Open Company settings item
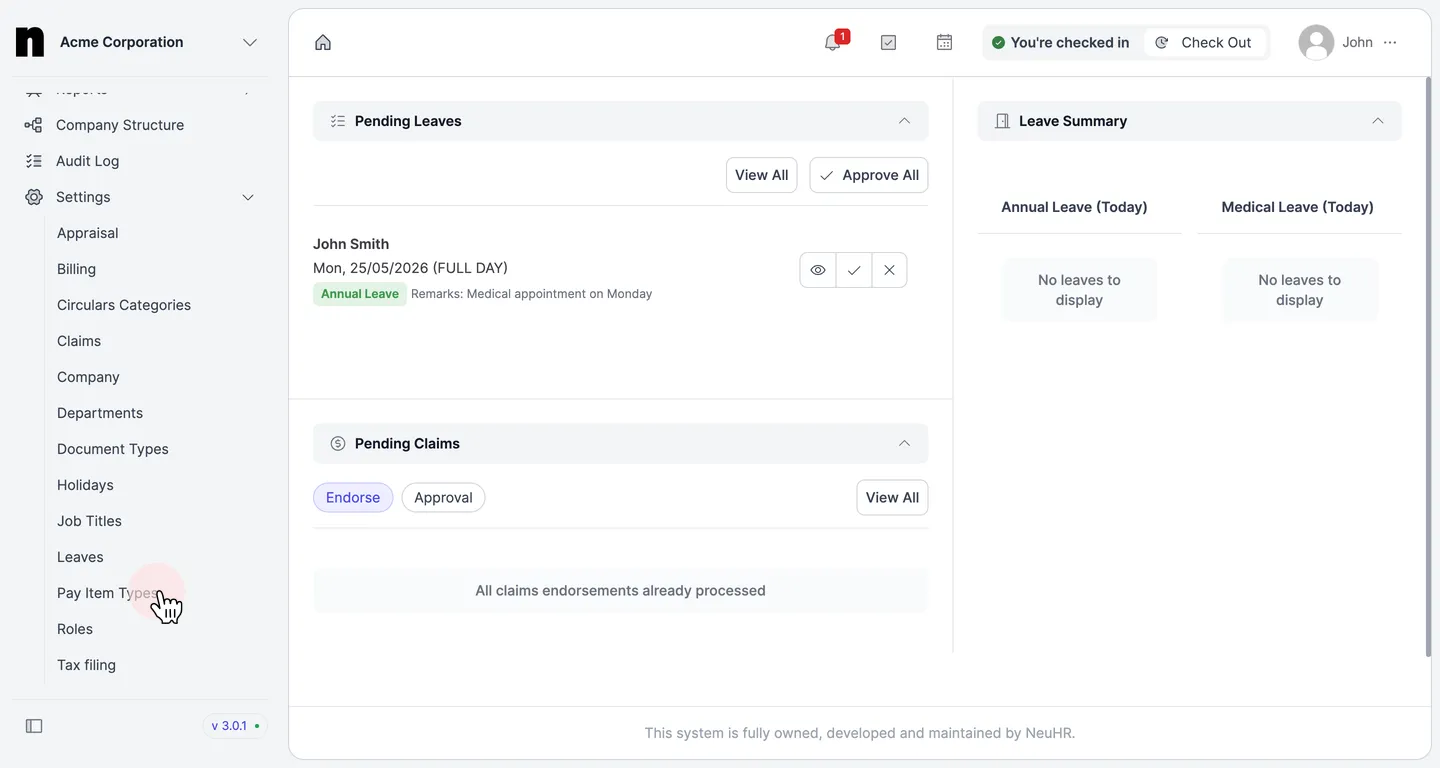The image size is (1440, 768). coord(88,377)
